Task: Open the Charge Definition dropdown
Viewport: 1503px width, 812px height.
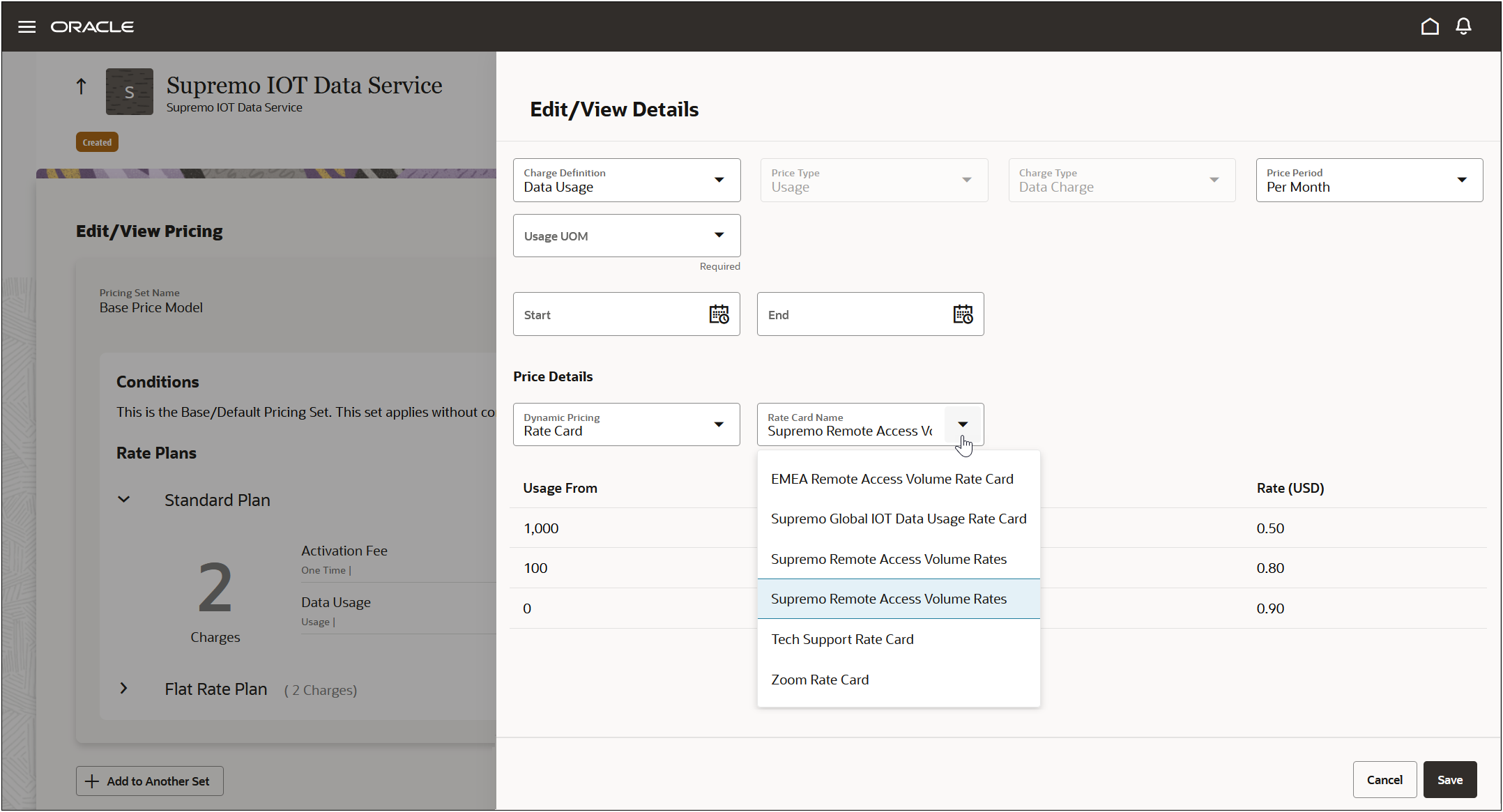Action: tap(719, 180)
